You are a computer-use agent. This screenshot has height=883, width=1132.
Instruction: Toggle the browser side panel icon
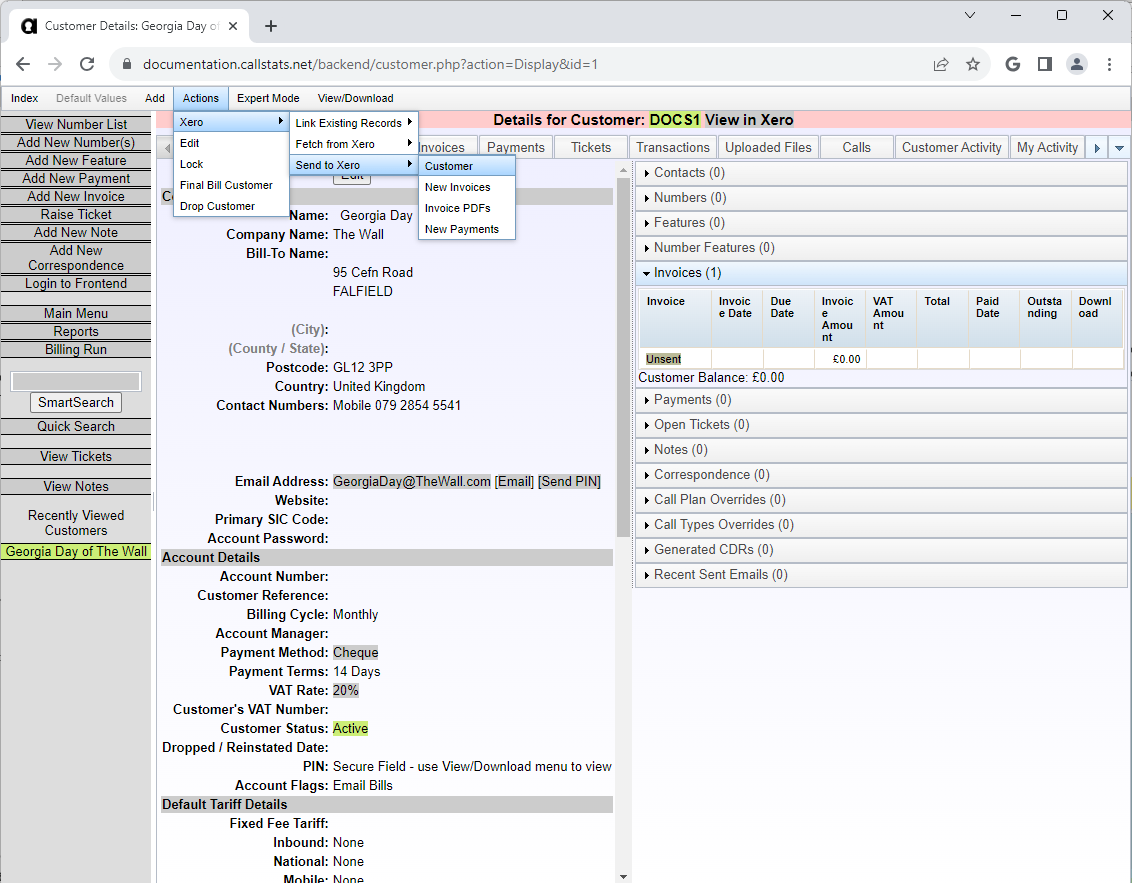point(1044,64)
